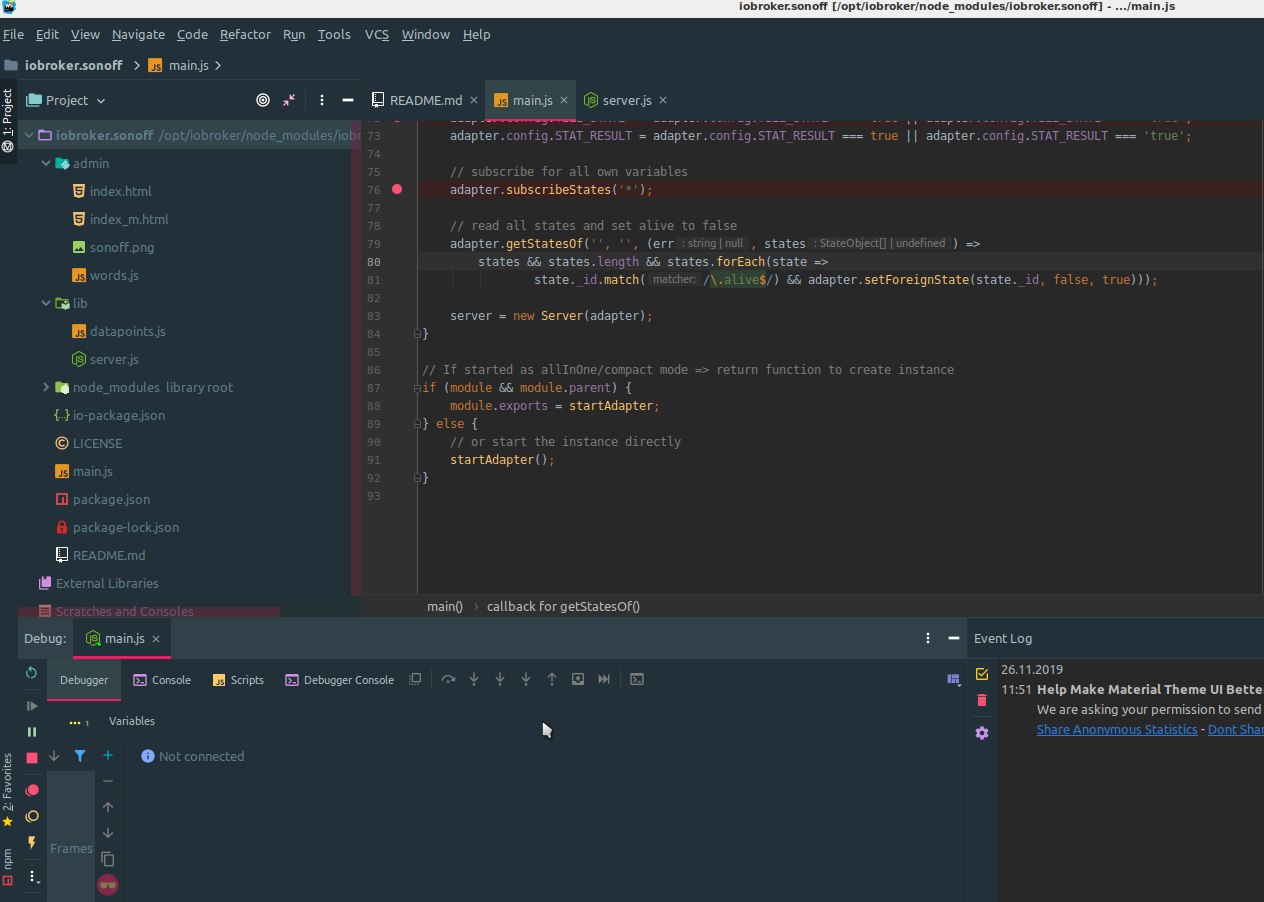Open the 1: Project side tab
The height and width of the screenshot is (902, 1264).
(x=8, y=120)
